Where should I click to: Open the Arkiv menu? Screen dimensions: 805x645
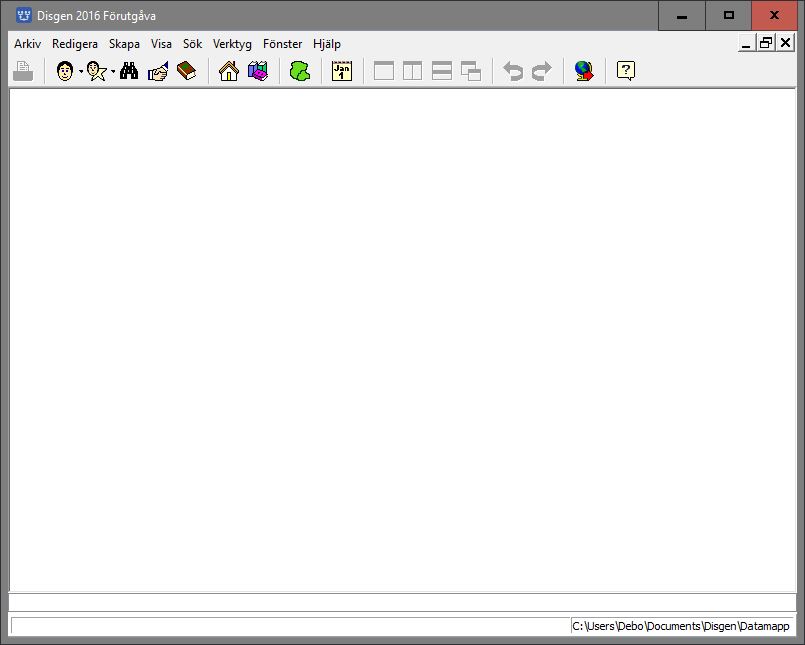28,44
